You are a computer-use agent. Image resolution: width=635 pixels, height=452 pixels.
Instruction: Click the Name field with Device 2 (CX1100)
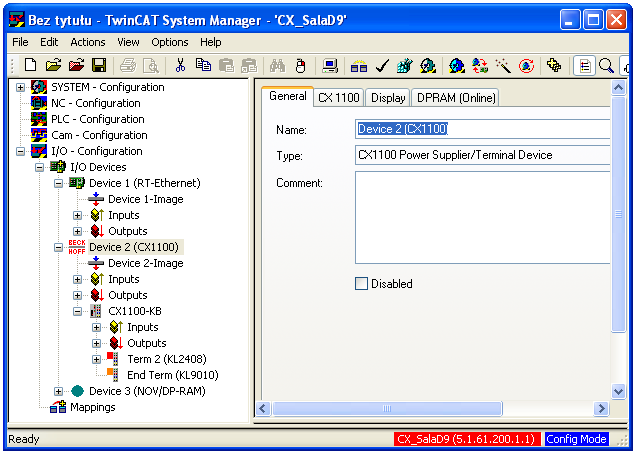pyautogui.click(x=482, y=129)
